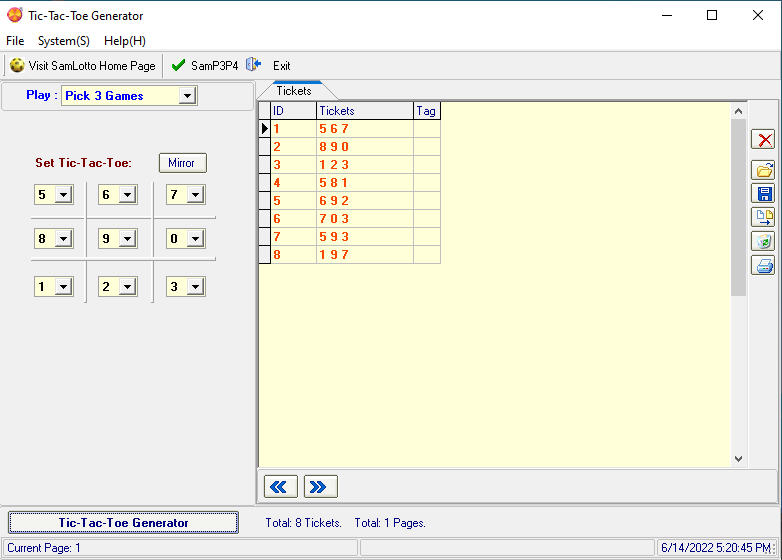The image size is (782, 560).
Task: Click the recycle bin clear icon
Action: [x=763, y=241]
